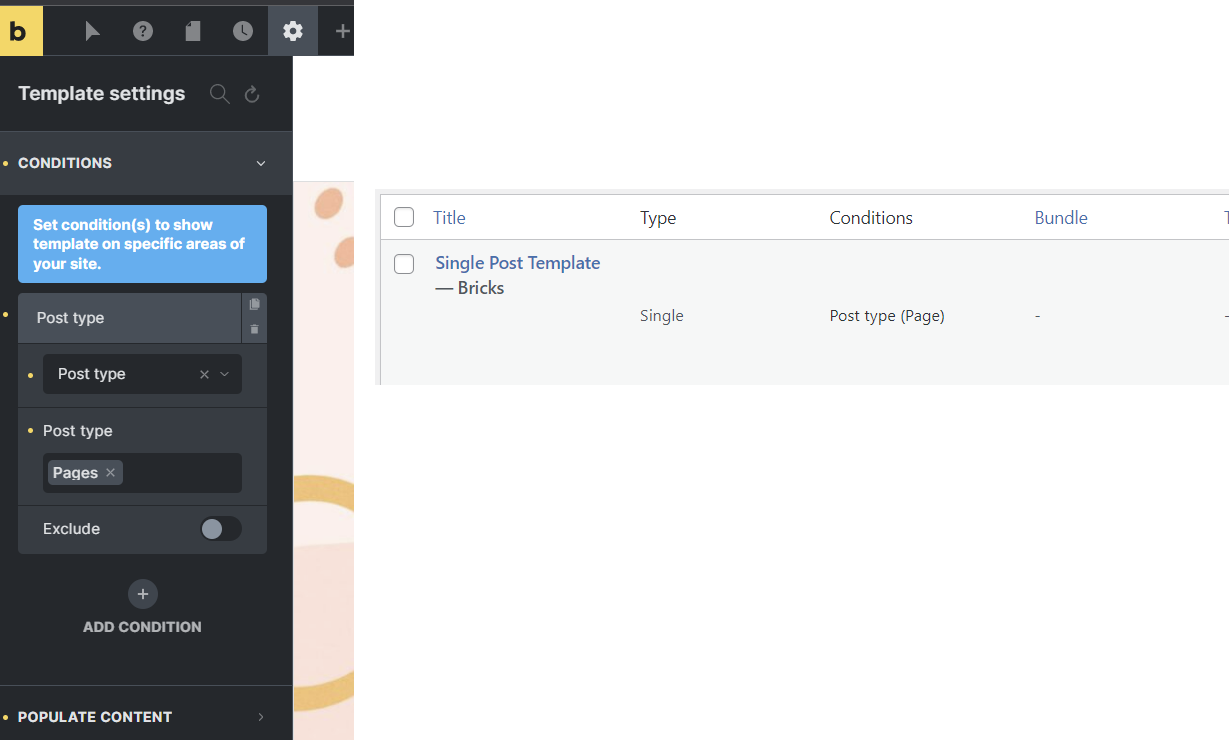Delete the Post type condition
1229x740 pixels.
(x=254, y=329)
